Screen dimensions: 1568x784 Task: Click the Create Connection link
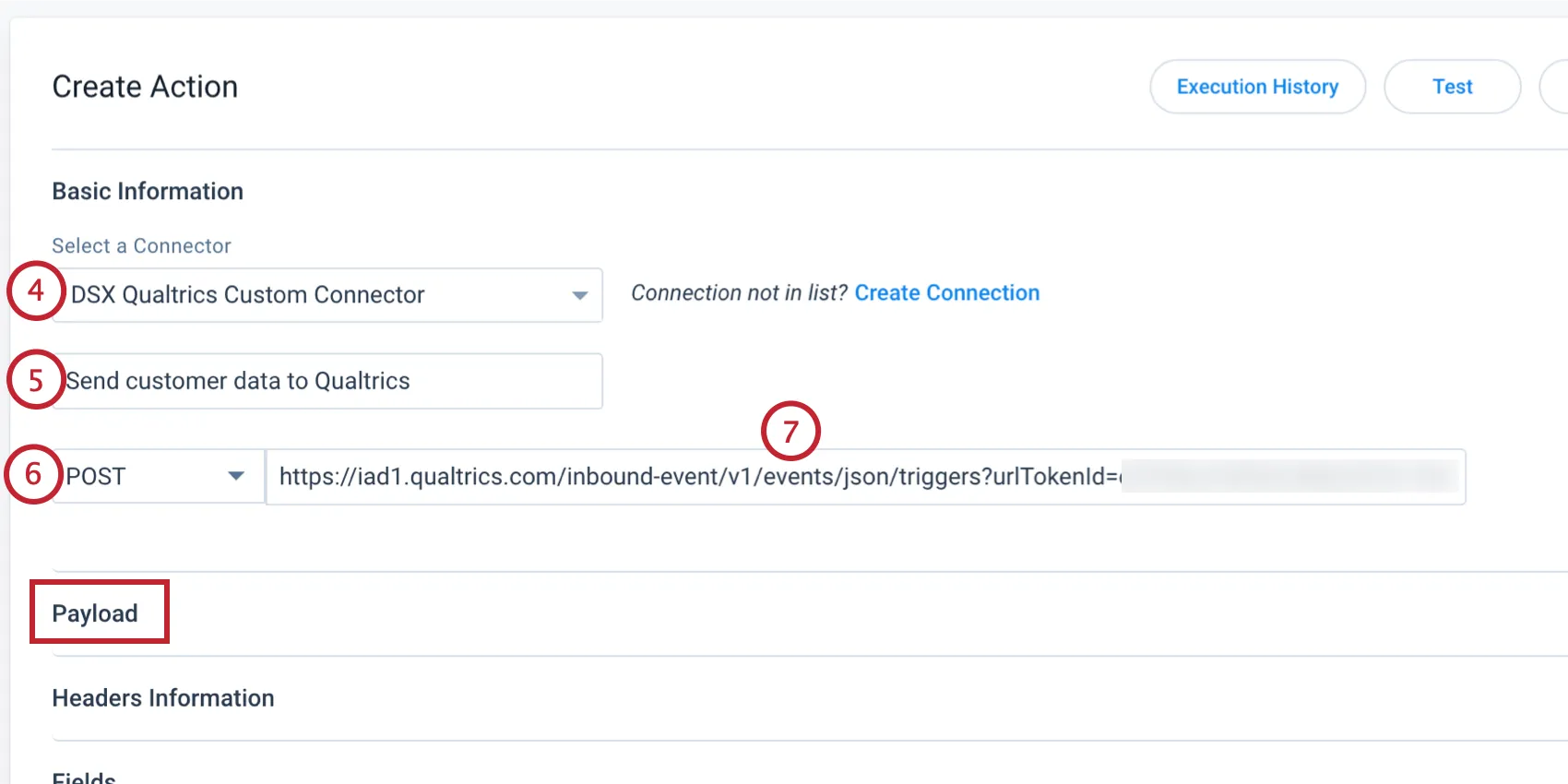[x=946, y=292]
